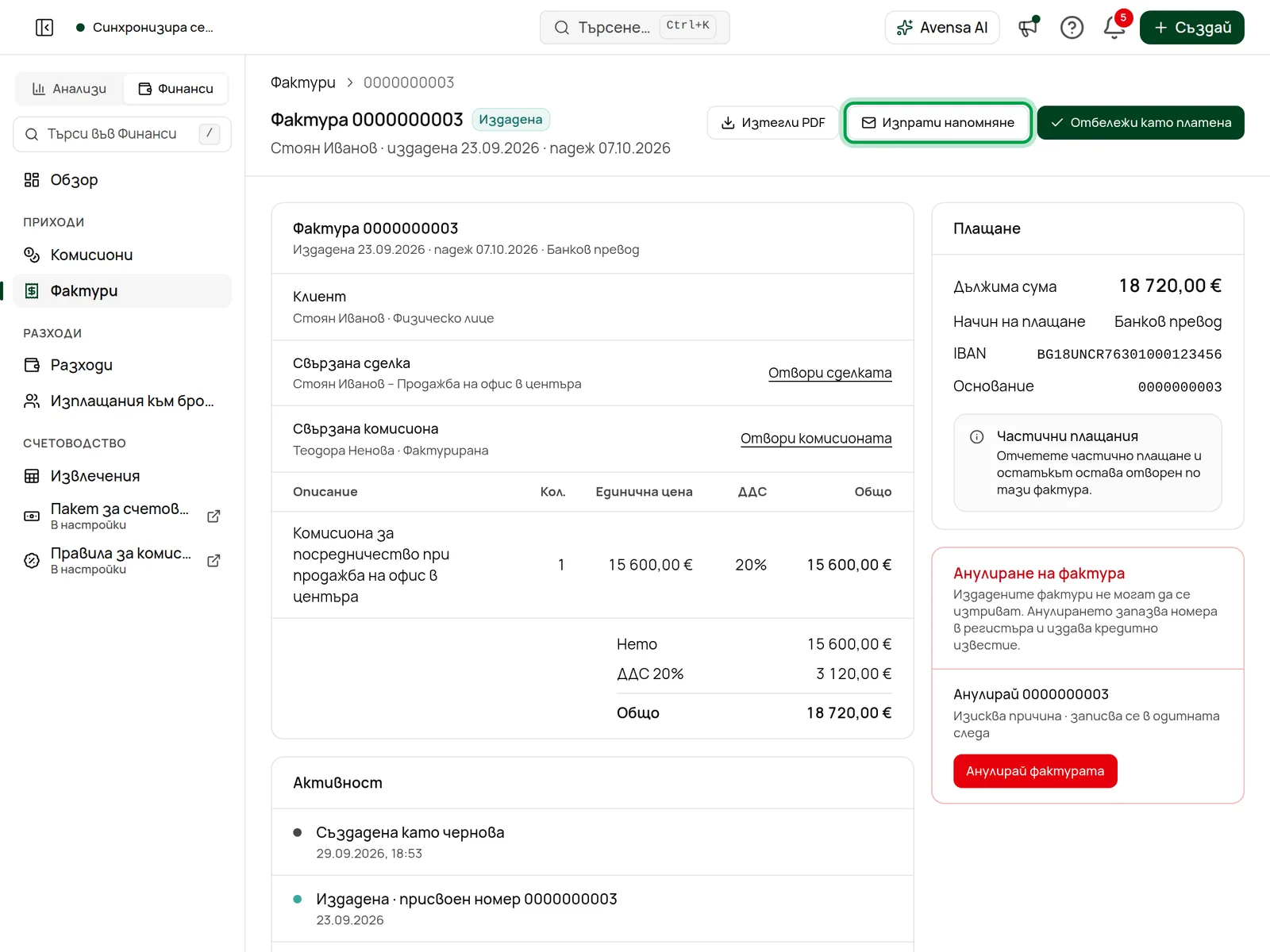Open the announcements megaphone icon
Viewport: 1270px width, 952px height.
(1029, 28)
